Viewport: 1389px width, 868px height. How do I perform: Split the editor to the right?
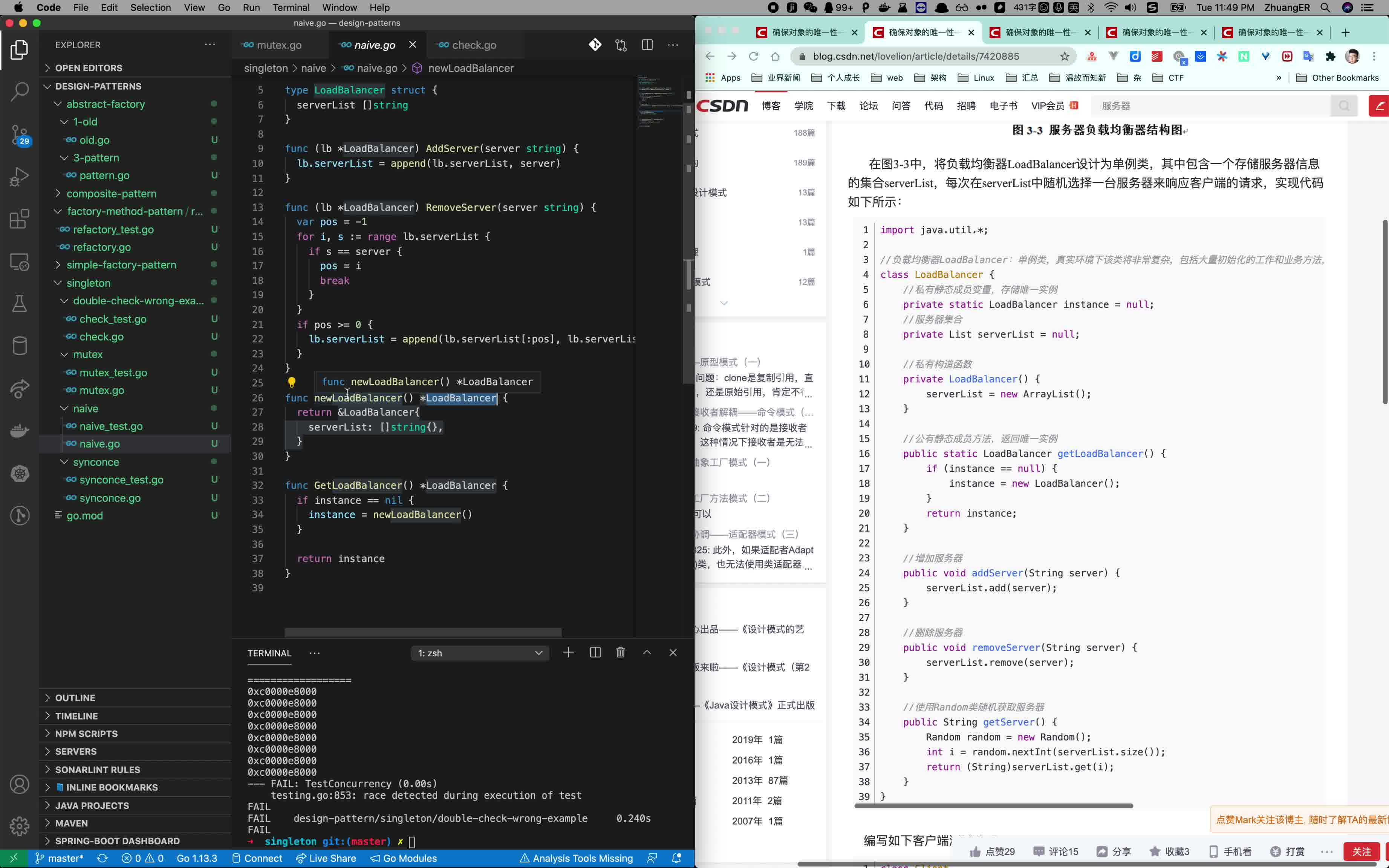click(x=647, y=45)
